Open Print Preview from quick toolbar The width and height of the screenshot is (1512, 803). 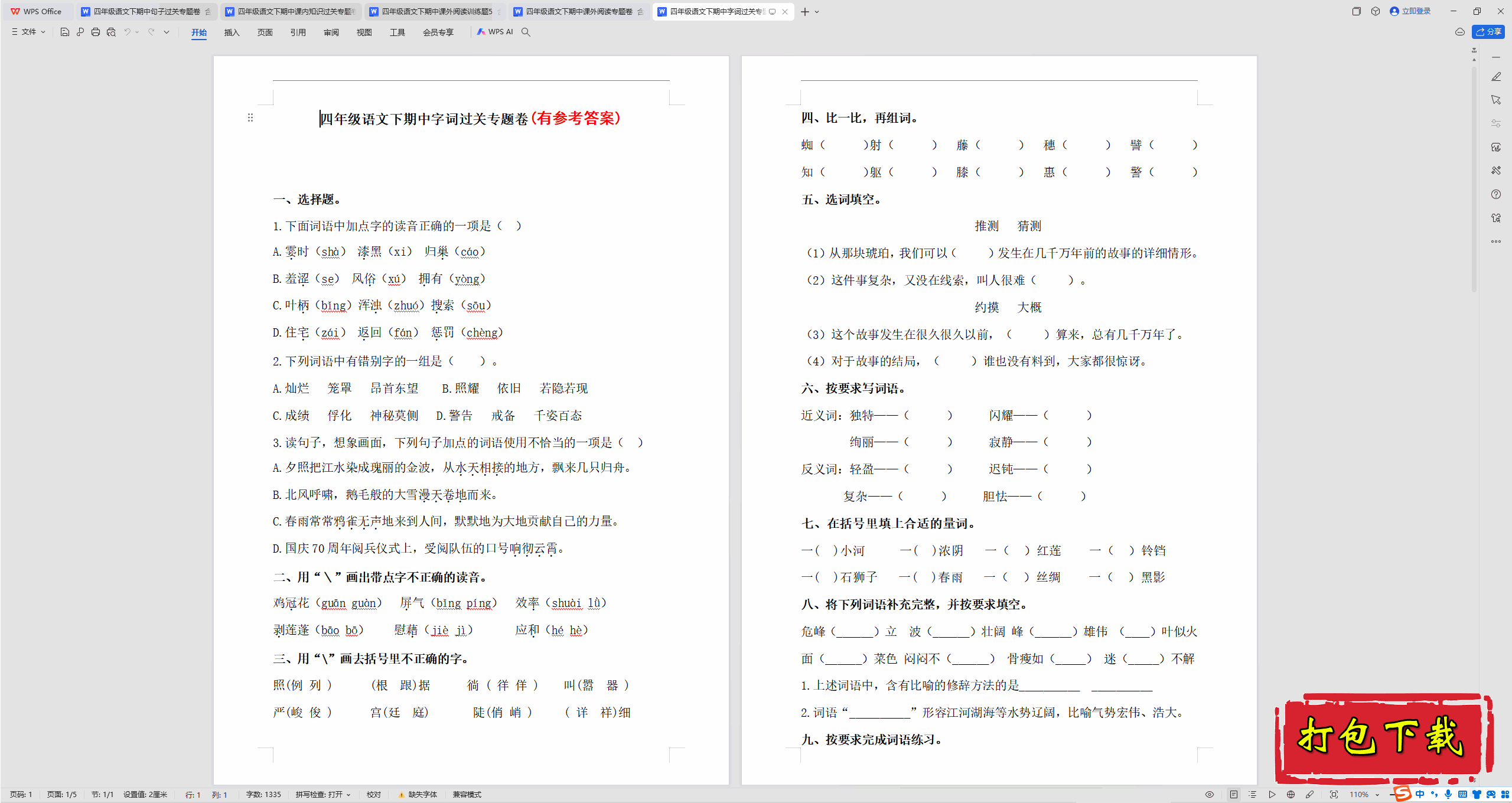[111, 32]
